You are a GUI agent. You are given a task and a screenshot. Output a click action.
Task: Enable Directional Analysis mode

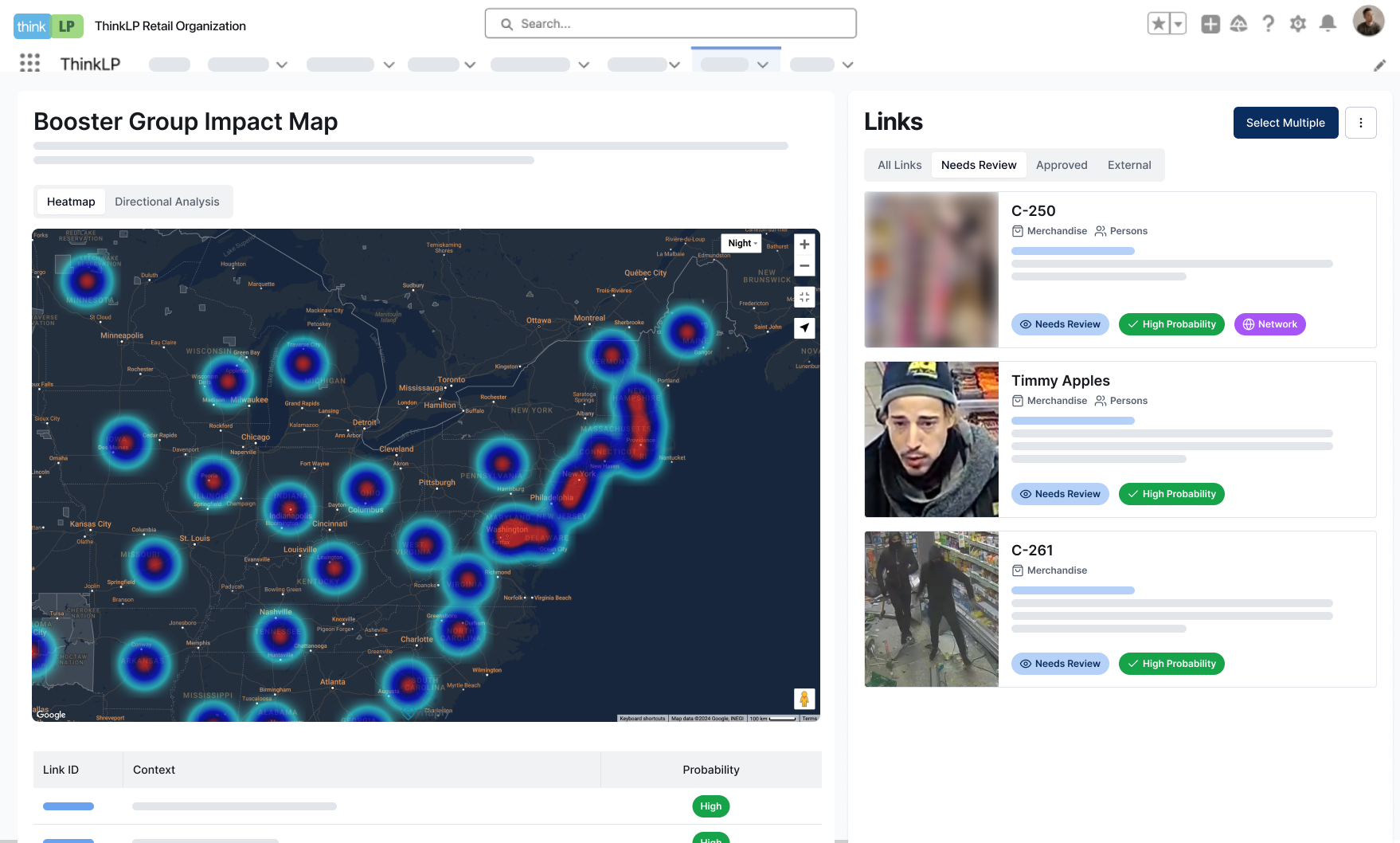167,202
